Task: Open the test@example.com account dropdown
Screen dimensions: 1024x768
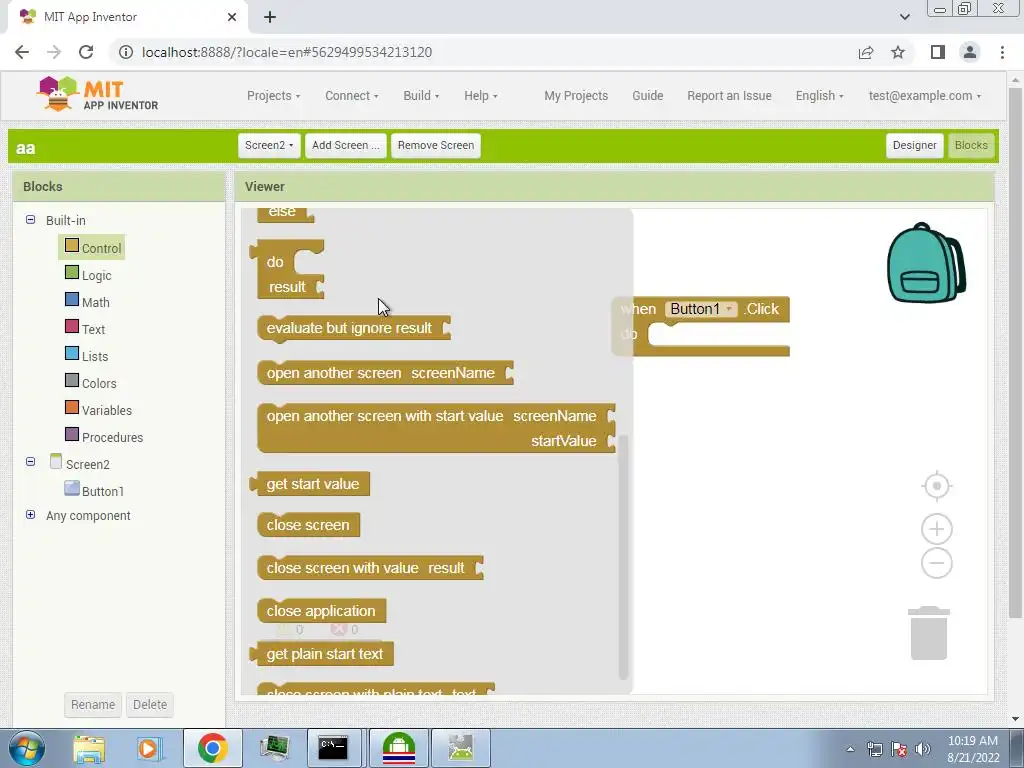Action: click(x=924, y=96)
